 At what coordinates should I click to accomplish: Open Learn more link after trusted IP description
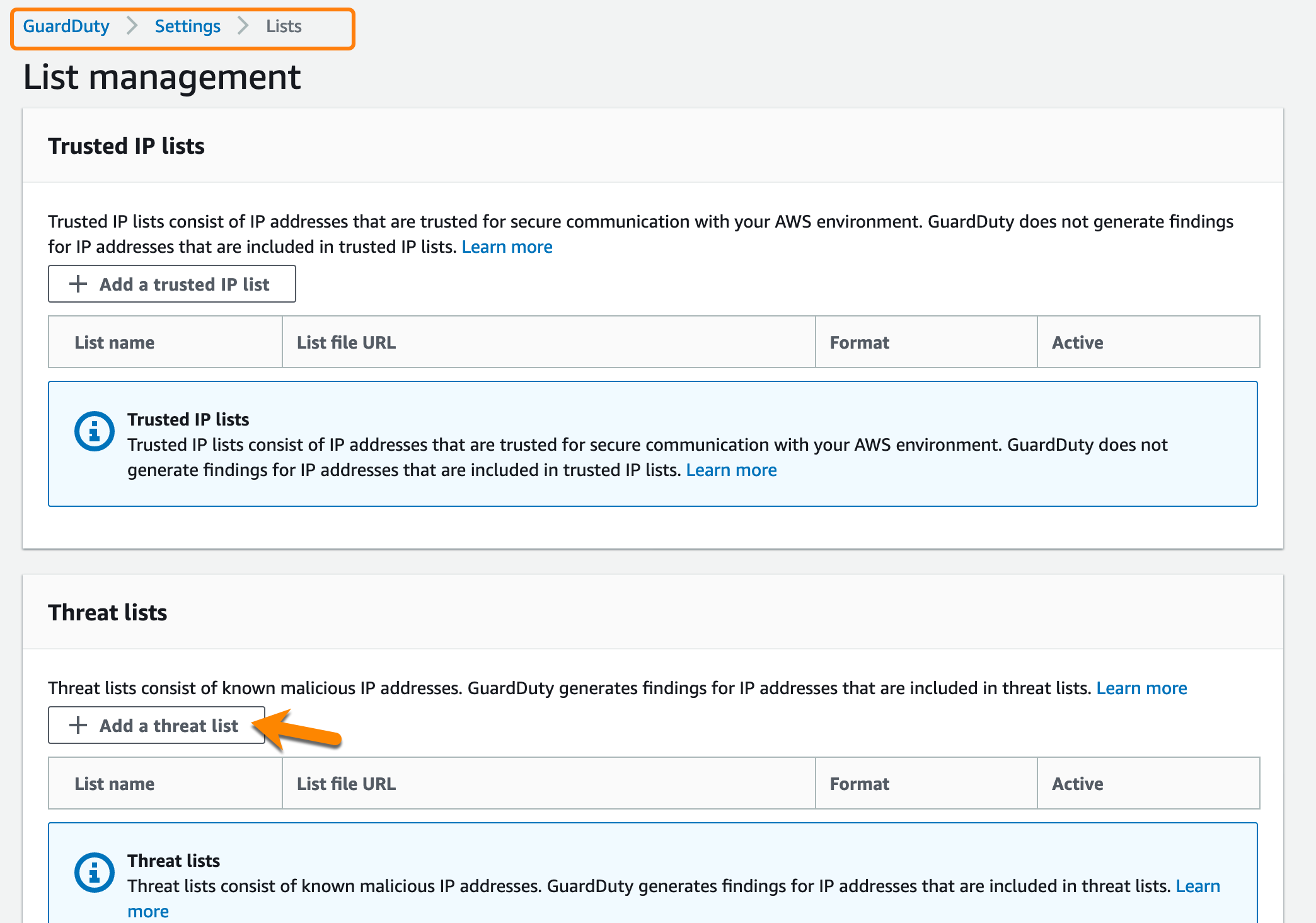[x=507, y=247]
